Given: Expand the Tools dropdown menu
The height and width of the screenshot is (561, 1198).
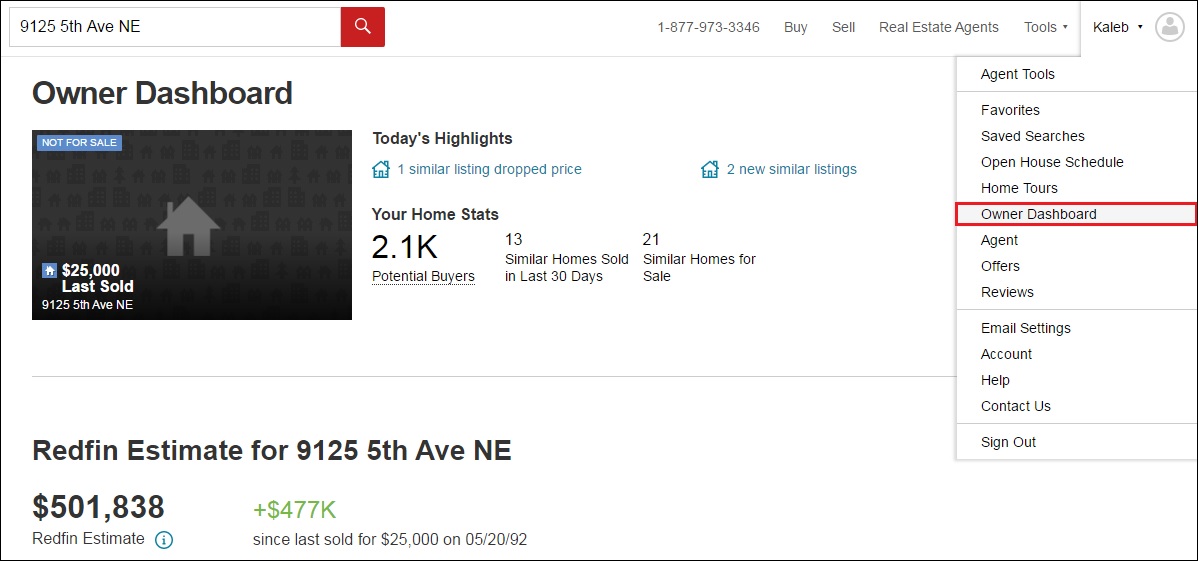Looking at the screenshot, I should tap(1045, 28).
